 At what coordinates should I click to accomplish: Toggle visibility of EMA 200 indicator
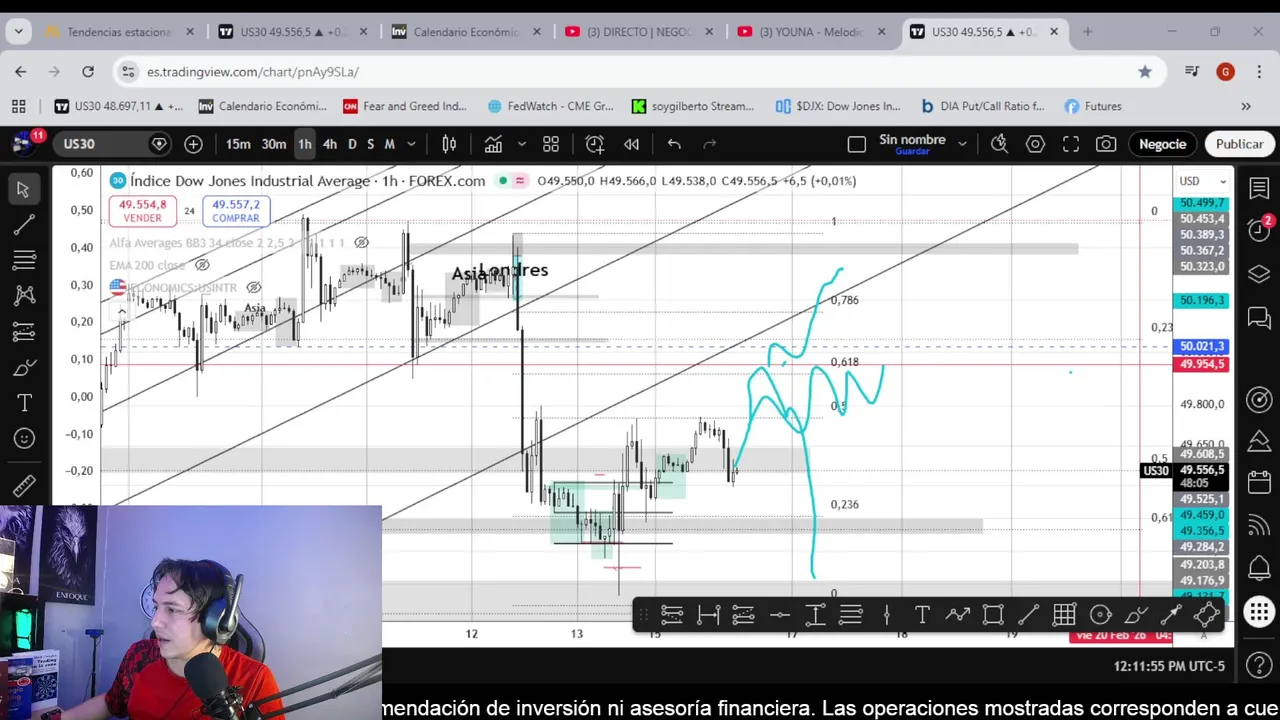point(202,265)
